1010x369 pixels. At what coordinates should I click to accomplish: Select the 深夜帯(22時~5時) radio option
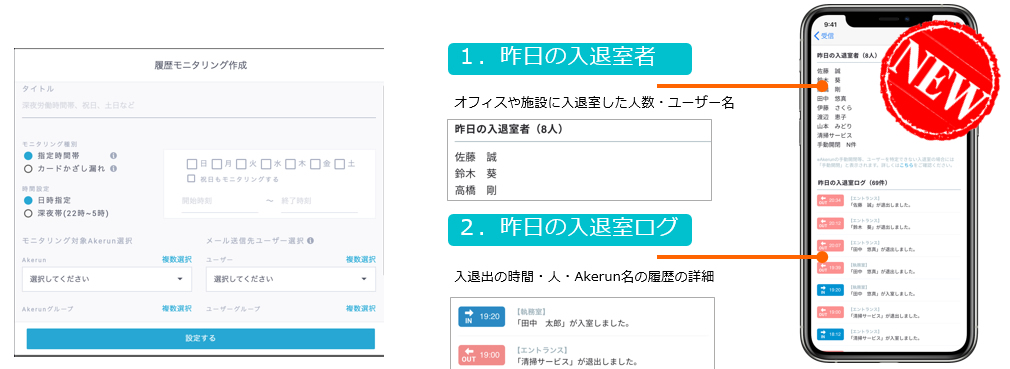28,213
